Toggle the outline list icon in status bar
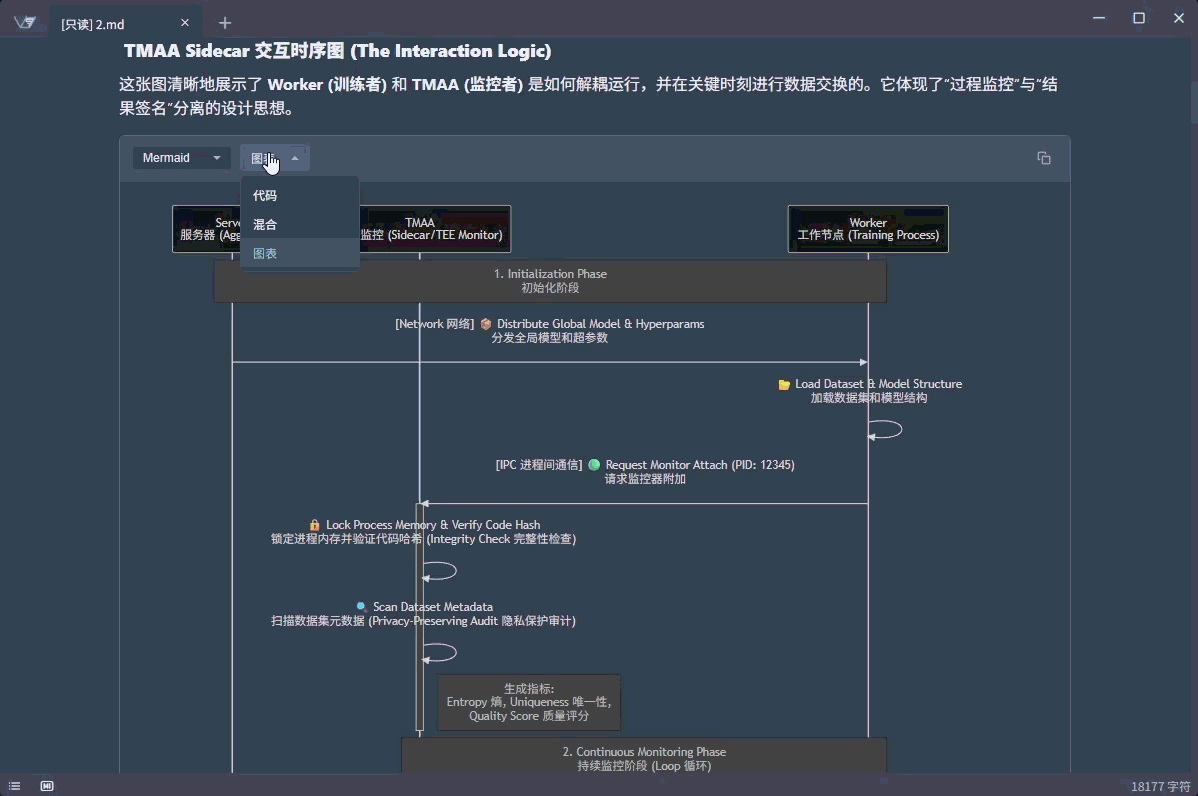The height and width of the screenshot is (796, 1198). (x=14, y=786)
